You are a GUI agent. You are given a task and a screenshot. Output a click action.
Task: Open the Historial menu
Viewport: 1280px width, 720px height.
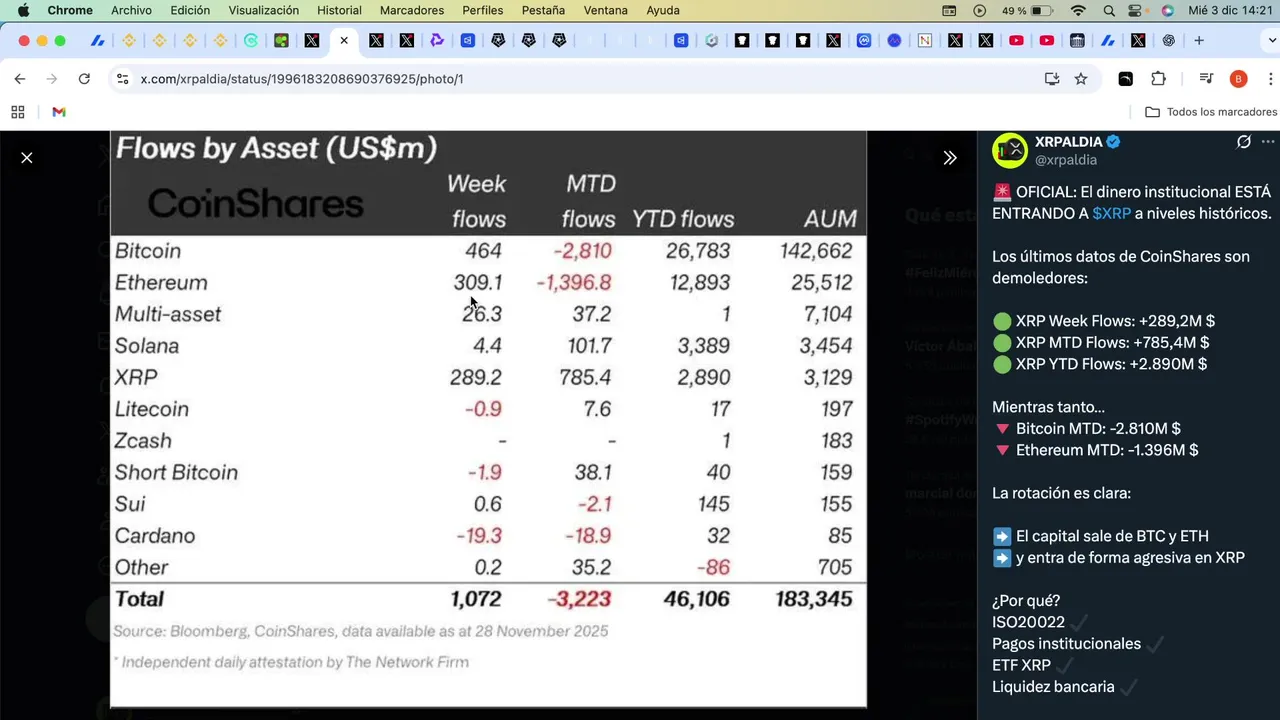339,10
